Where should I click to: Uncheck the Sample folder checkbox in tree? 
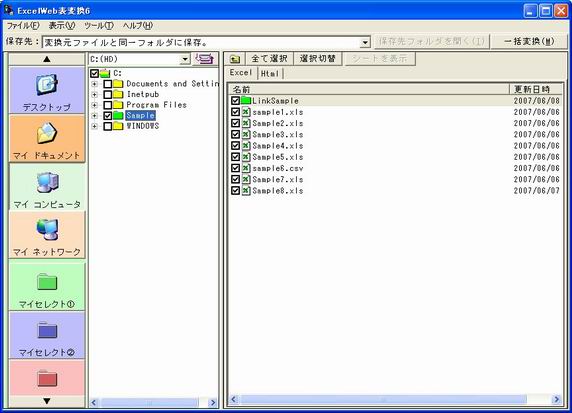coord(108,116)
